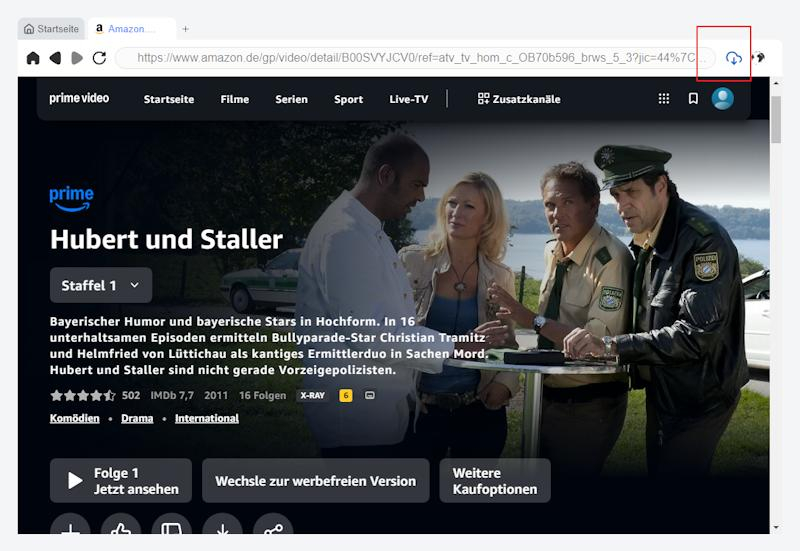This screenshot has width=800, height=551.
Task: Open the Zusatzkanäle menu
Action: (x=519, y=99)
